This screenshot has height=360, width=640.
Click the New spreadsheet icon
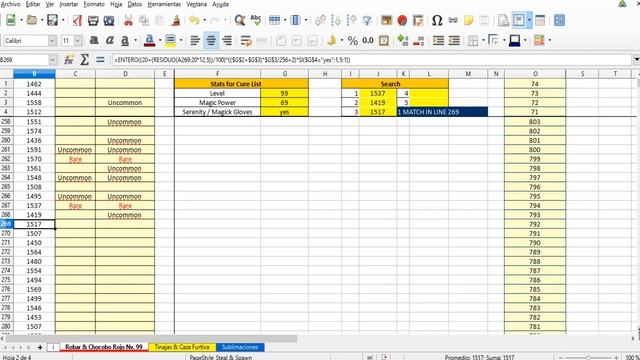[x=11, y=20]
